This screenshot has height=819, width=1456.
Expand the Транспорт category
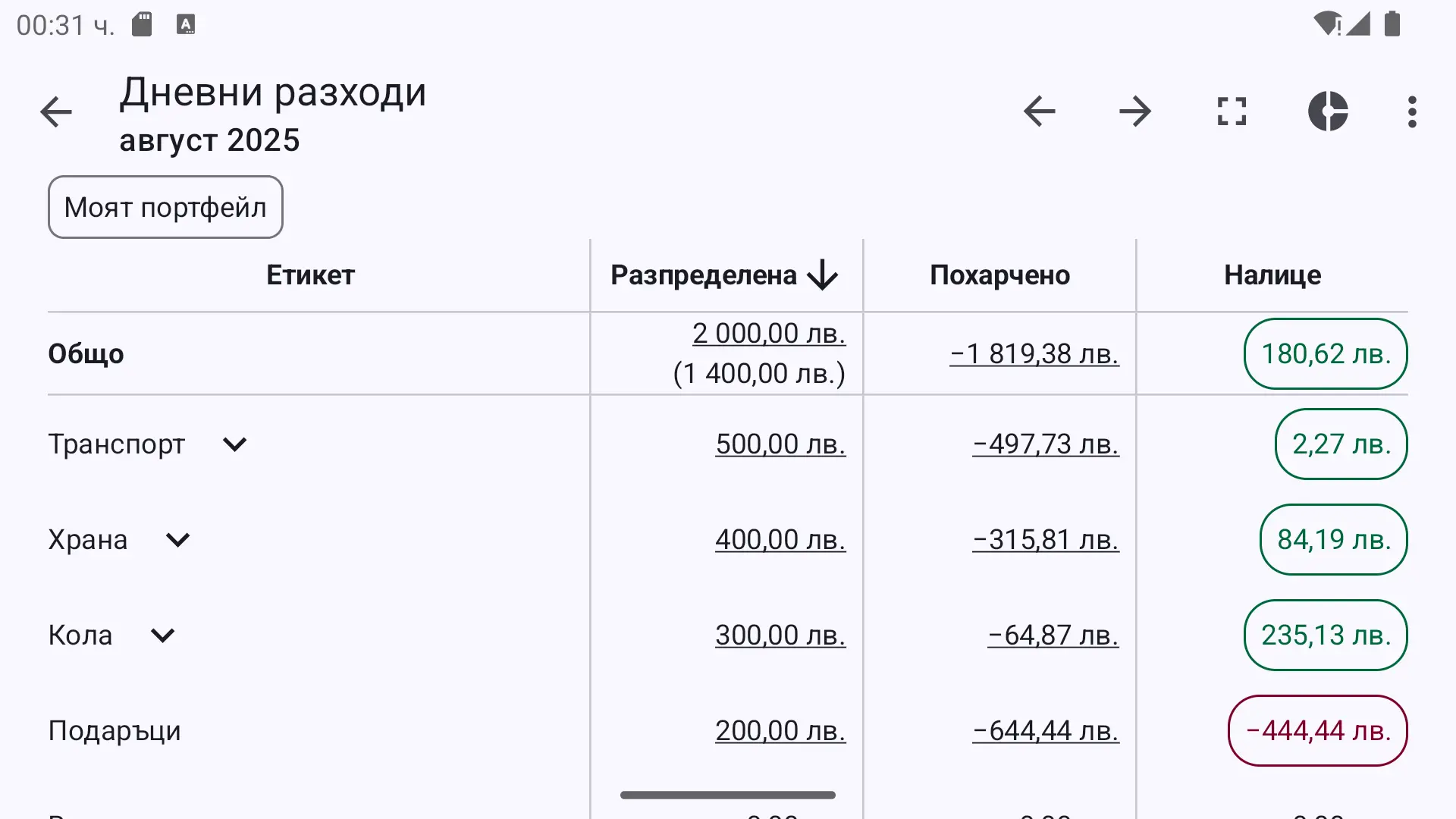coord(235,444)
